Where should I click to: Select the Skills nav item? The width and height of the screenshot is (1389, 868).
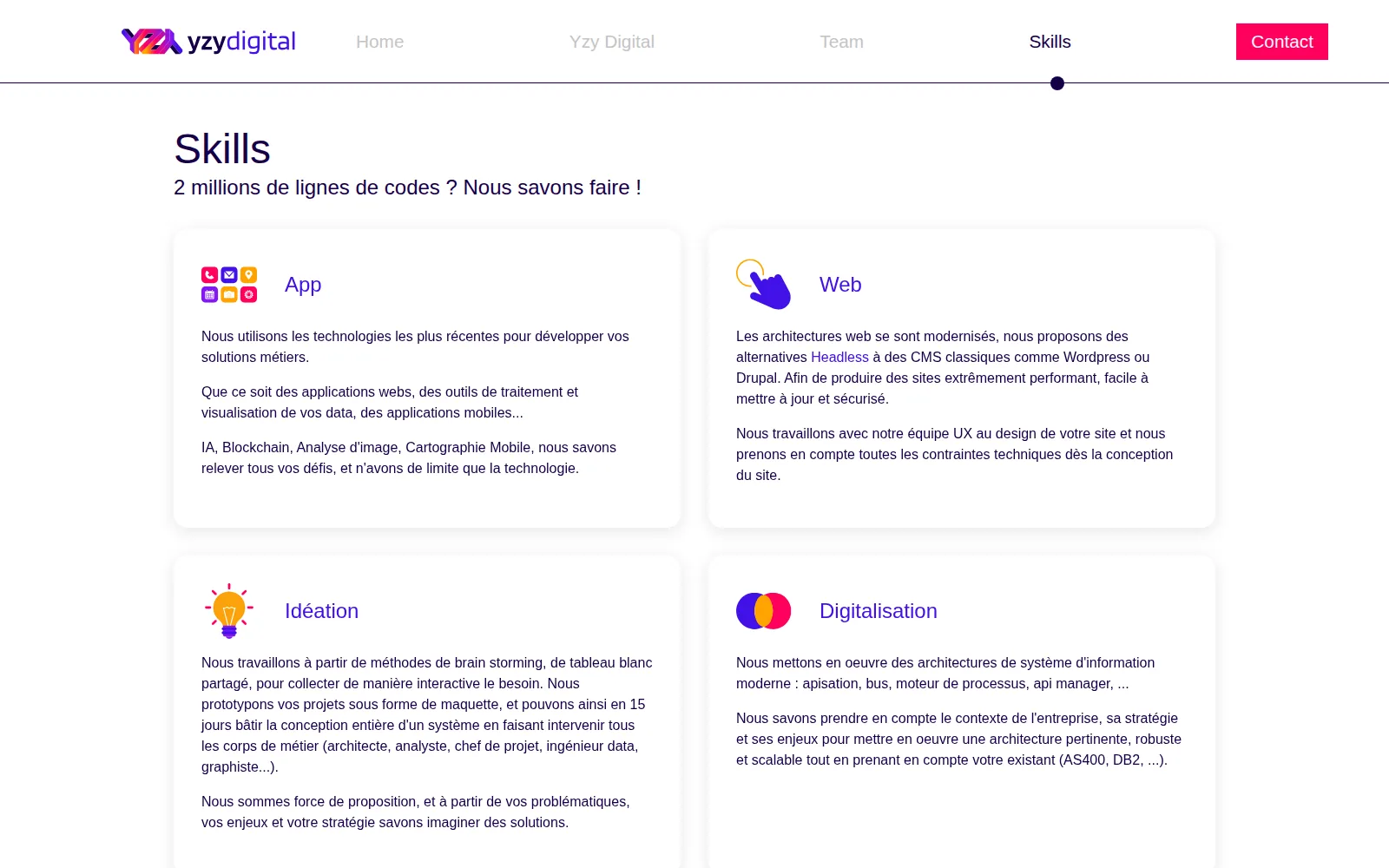click(1050, 42)
